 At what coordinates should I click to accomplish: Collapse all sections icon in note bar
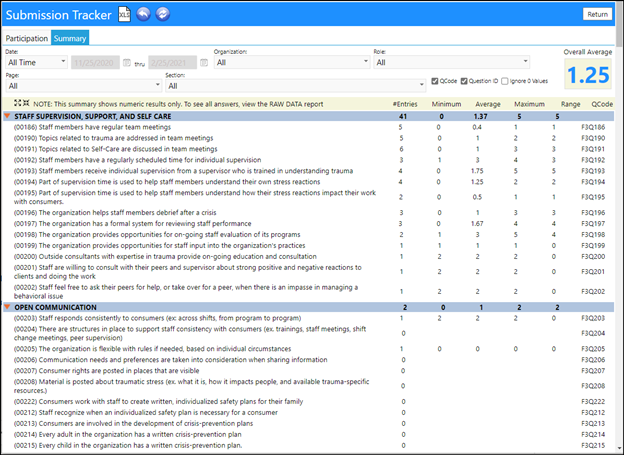26,103
